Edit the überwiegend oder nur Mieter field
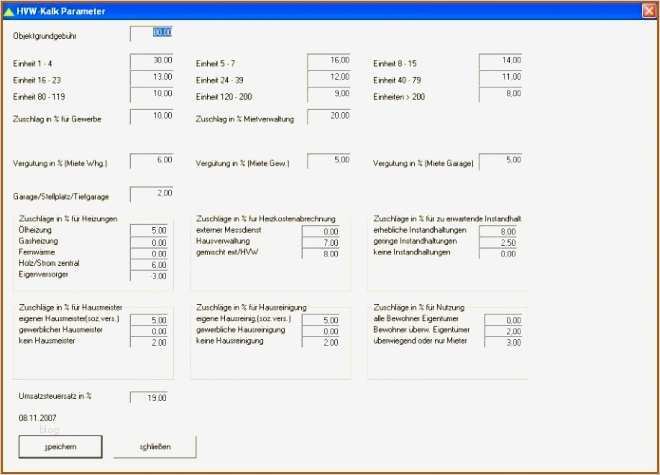This screenshot has height=475, width=660. pos(503,342)
